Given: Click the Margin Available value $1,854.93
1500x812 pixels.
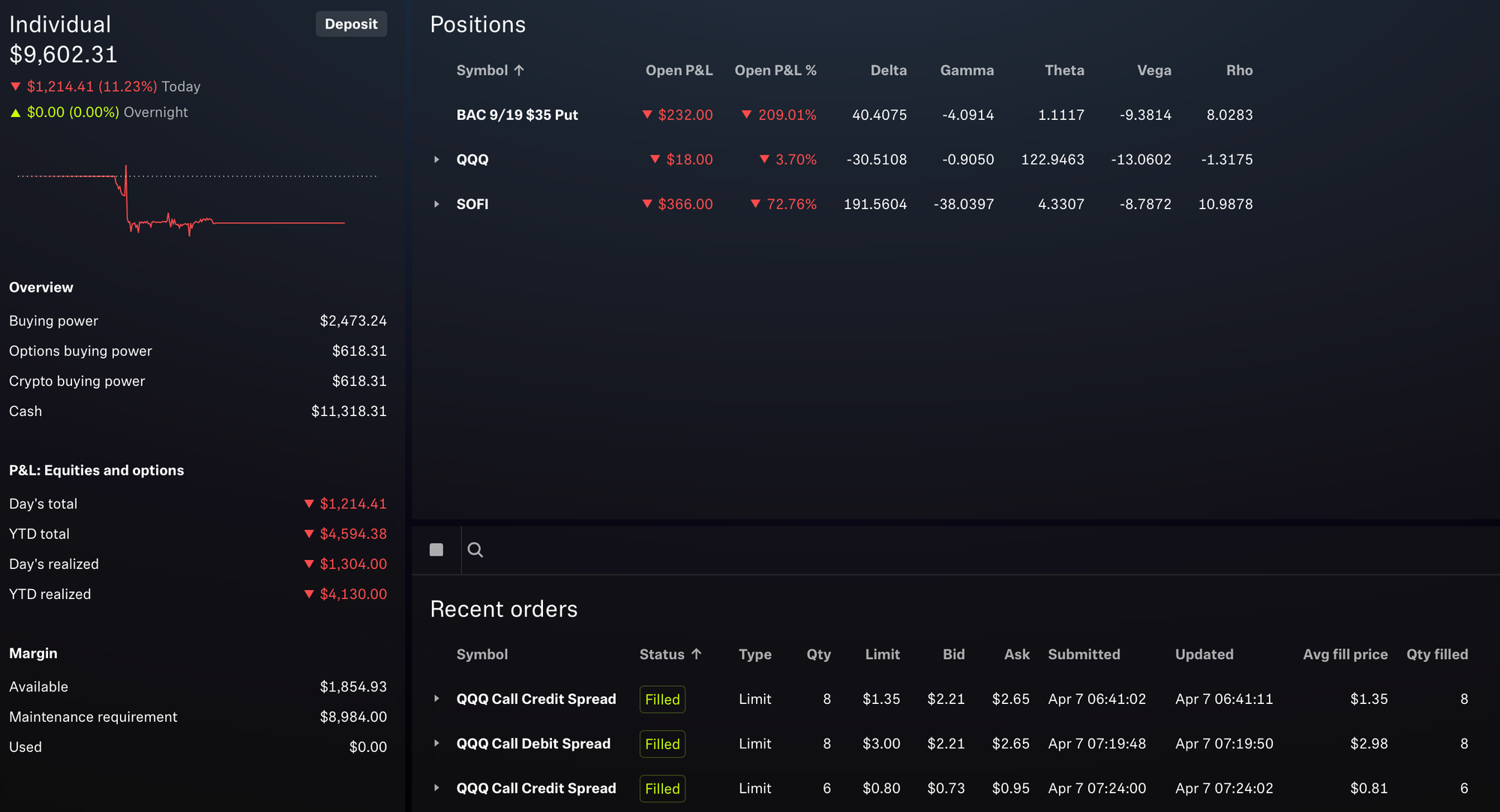Looking at the screenshot, I should tap(353, 687).
